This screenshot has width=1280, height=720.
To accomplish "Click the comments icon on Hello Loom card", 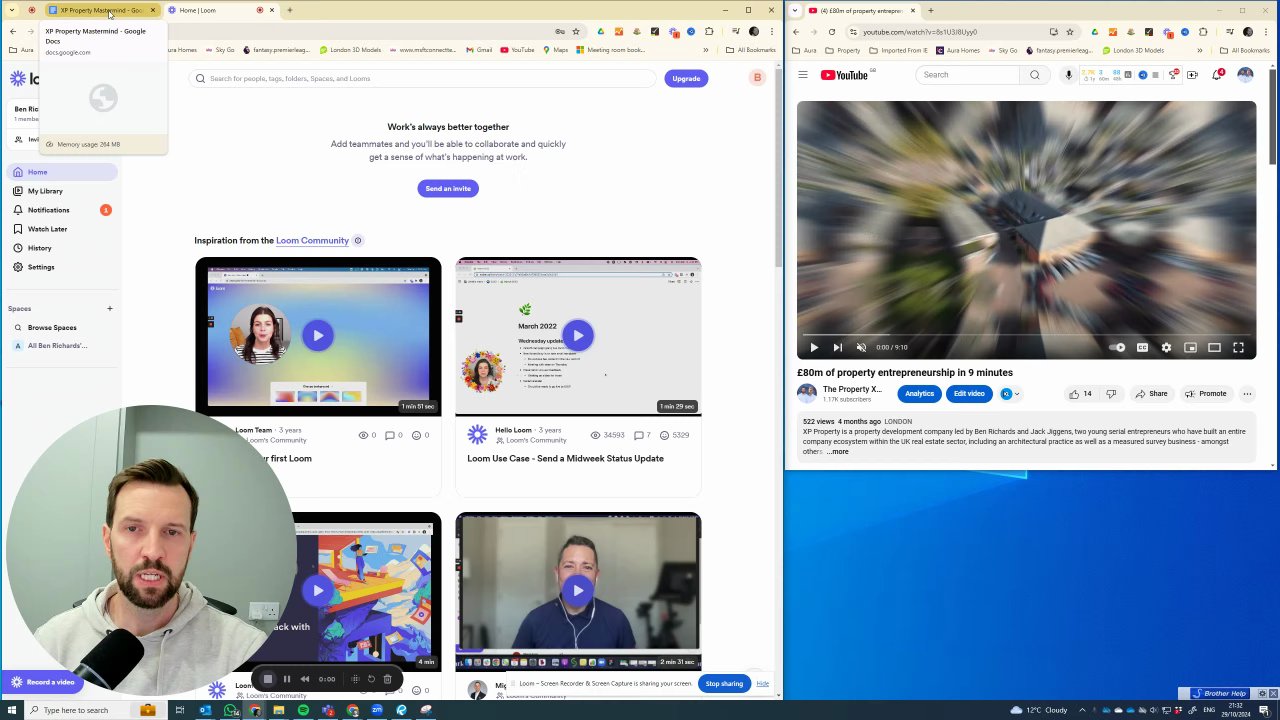I will pyautogui.click(x=638, y=435).
